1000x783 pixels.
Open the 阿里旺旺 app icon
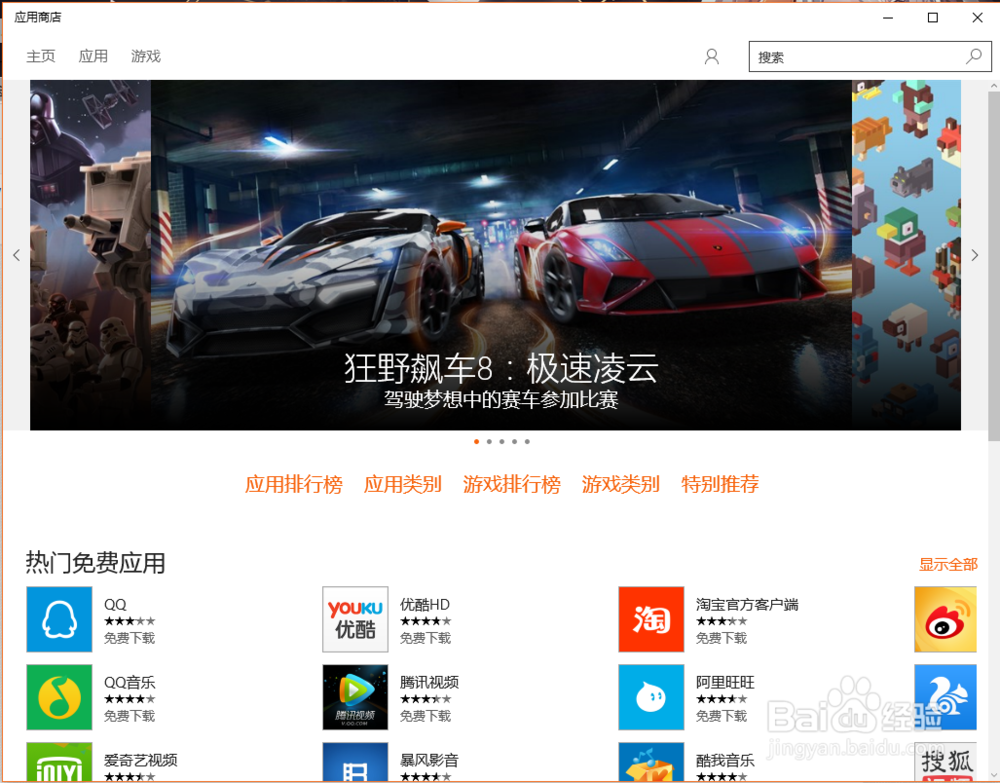pos(651,697)
